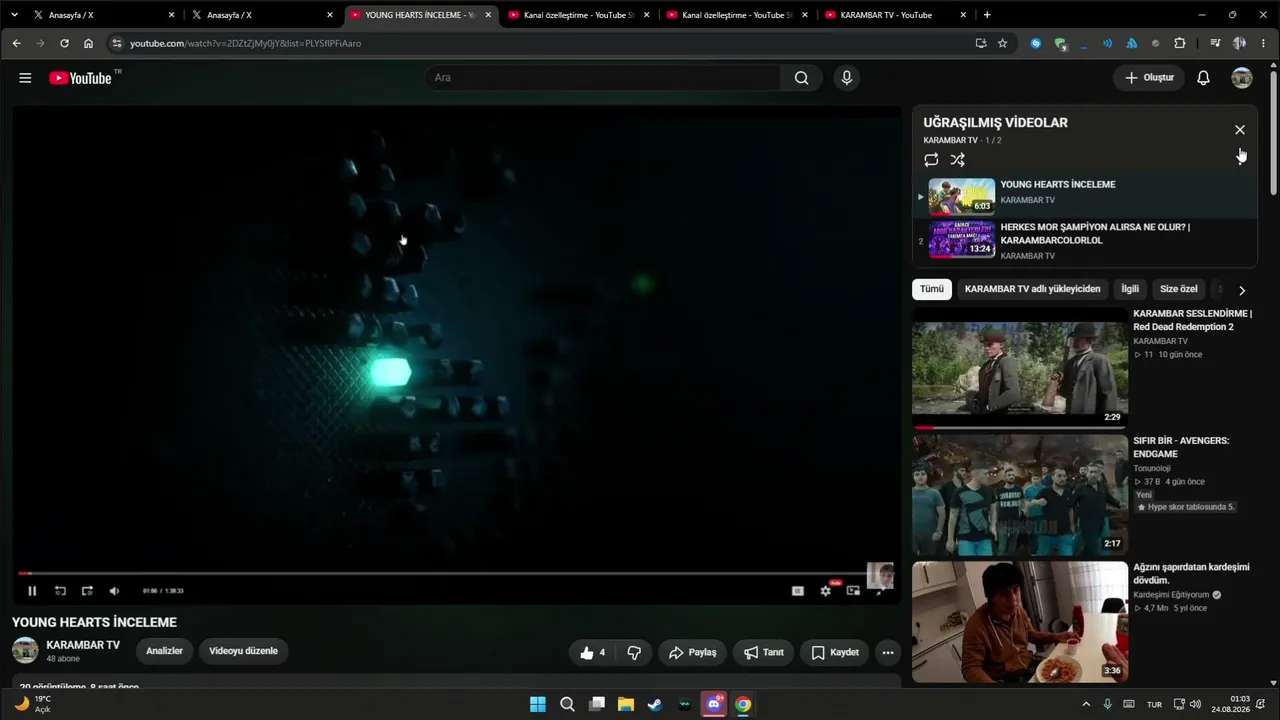Image resolution: width=1280 pixels, height=720 pixels.
Task: Select the Size özel filter chip
Action: (1179, 289)
